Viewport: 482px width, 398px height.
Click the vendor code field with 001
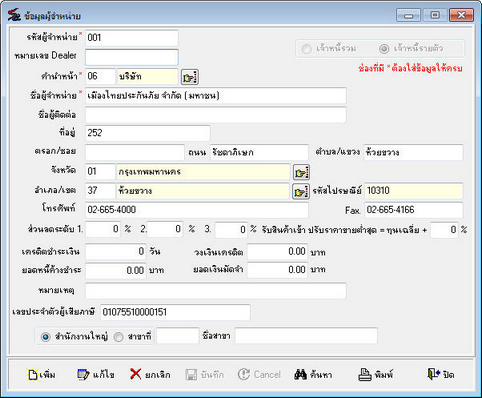[132, 38]
